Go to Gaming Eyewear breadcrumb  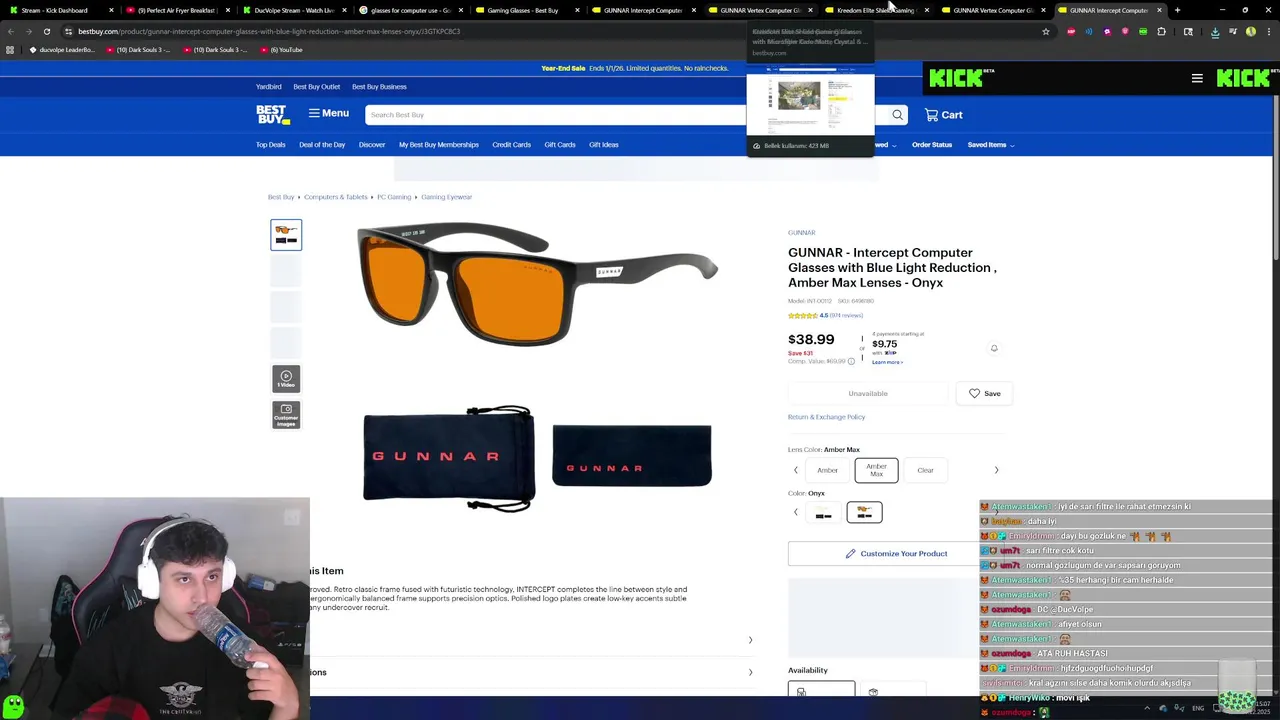tap(446, 197)
